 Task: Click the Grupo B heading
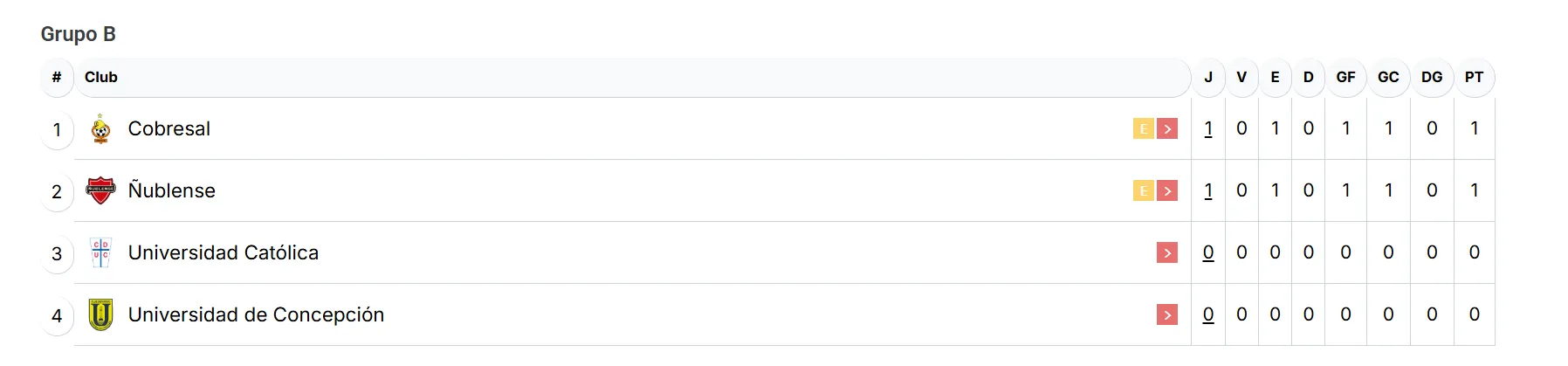click(79, 34)
